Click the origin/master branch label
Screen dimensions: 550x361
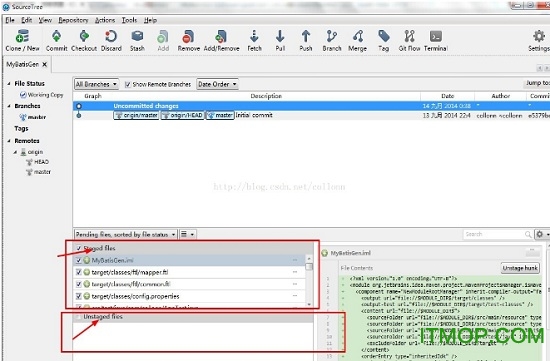(x=136, y=115)
